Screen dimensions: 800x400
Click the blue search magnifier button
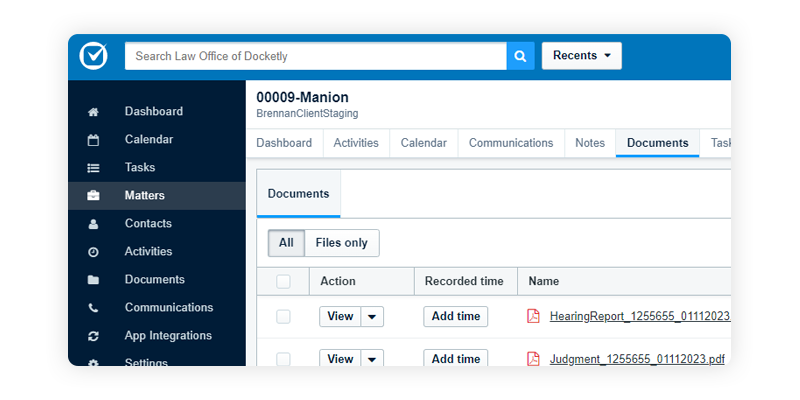coord(520,56)
